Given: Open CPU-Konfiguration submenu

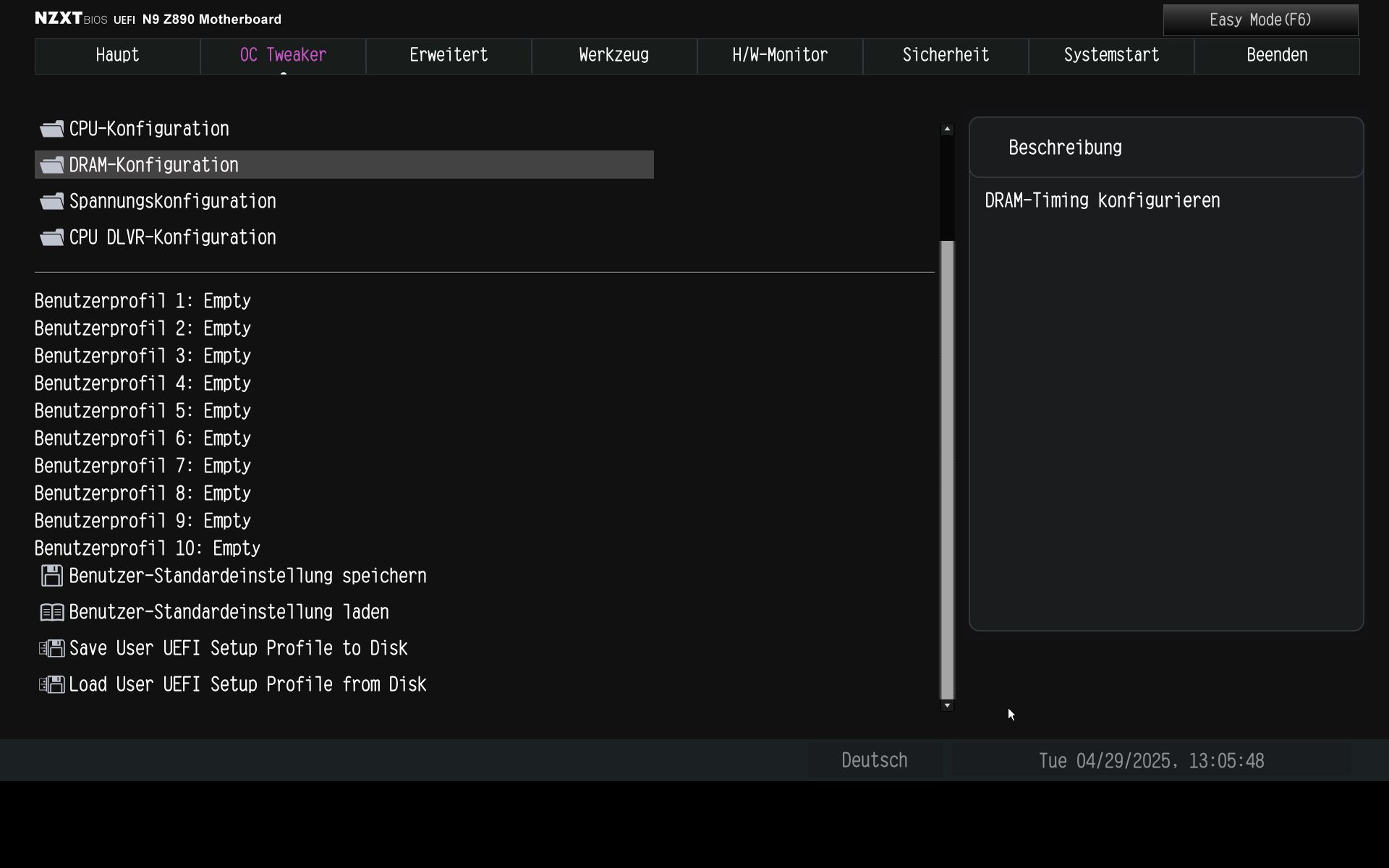Looking at the screenshot, I should click(x=149, y=129).
